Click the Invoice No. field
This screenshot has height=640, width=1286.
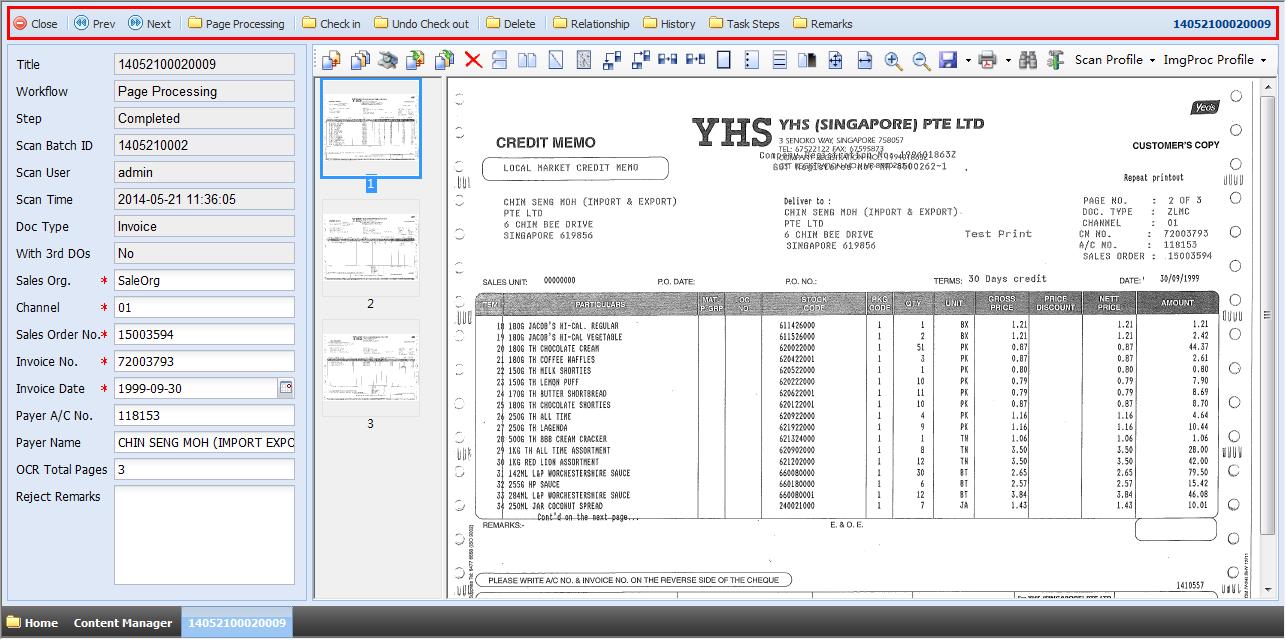[204, 361]
